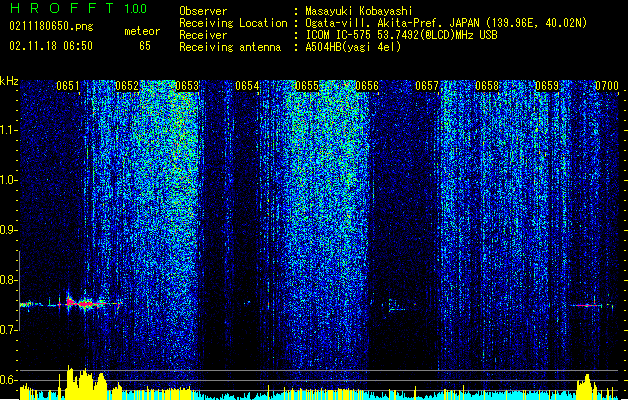Click the 0.6 kHz axis tick label
The height and width of the screenshot is (400, 629).
tap(9, 380)
